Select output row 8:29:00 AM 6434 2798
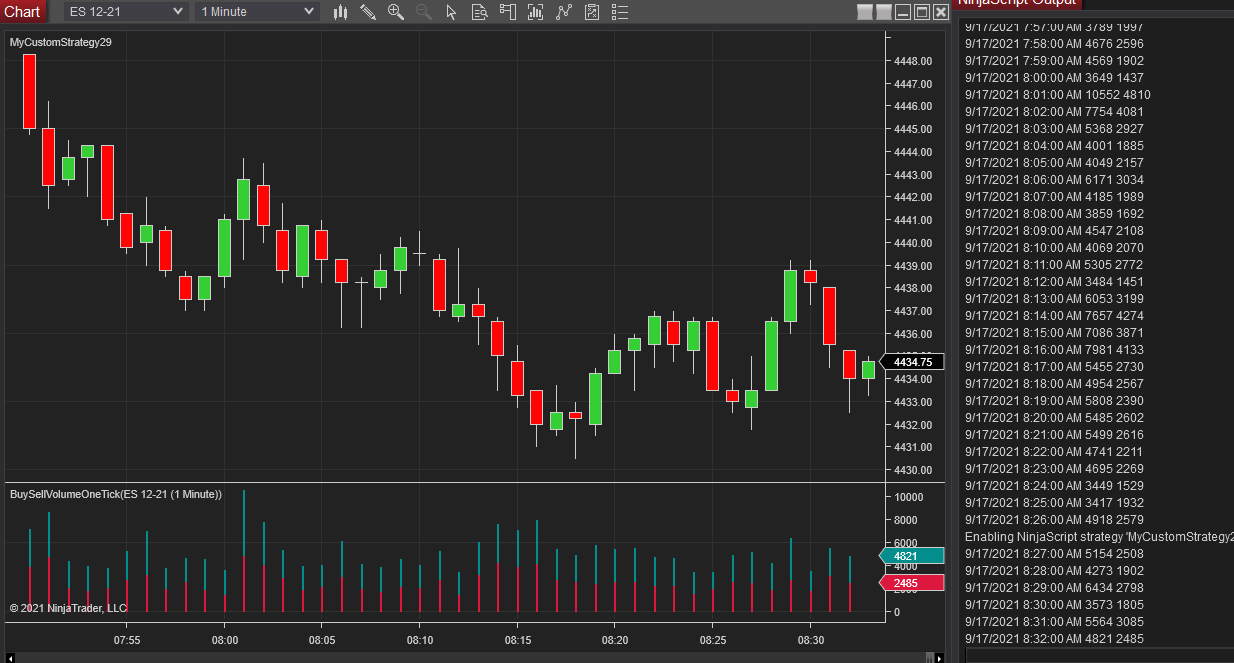 pos(1054,588)
